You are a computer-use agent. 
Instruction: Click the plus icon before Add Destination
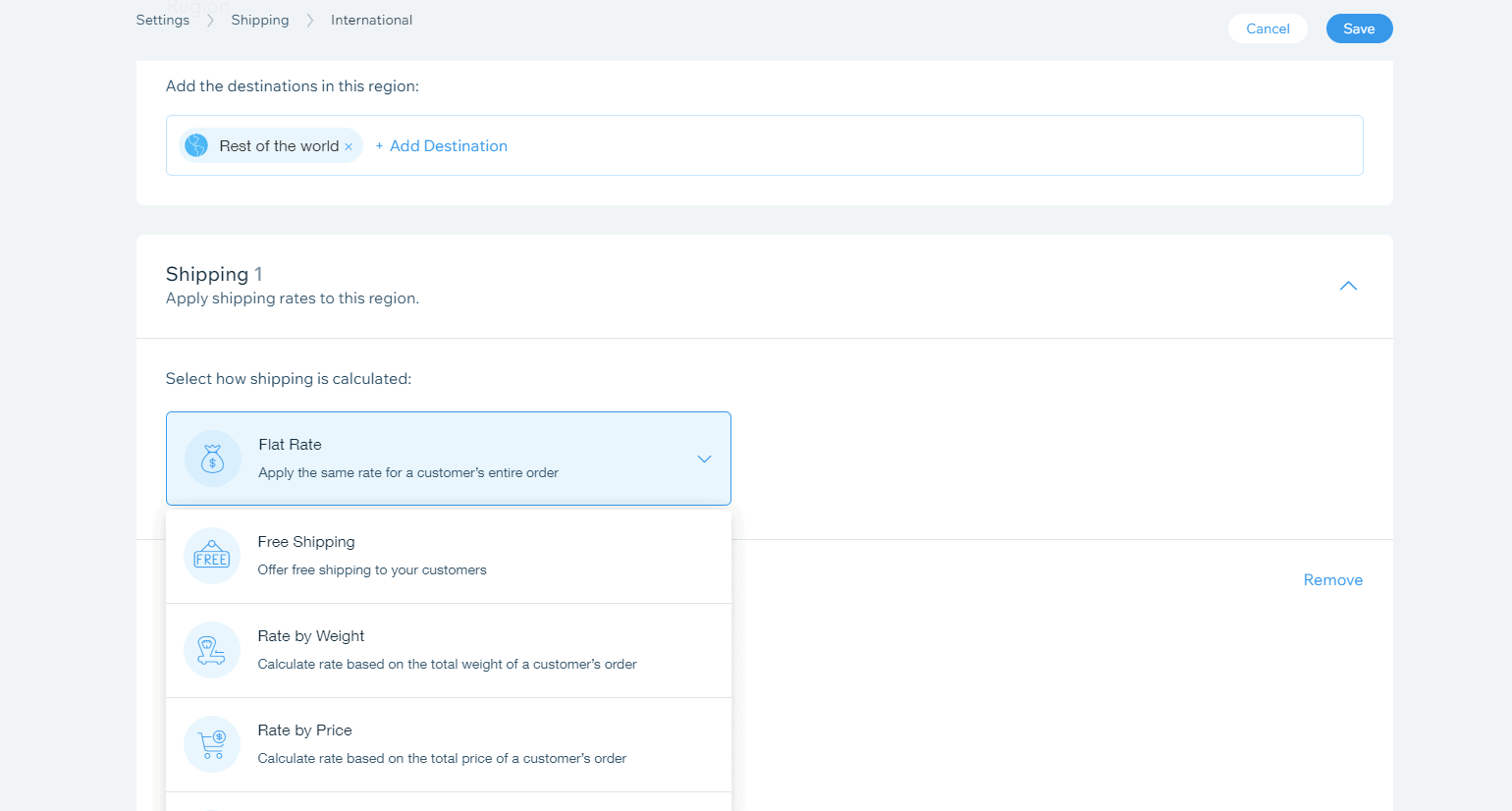(379, 146)
